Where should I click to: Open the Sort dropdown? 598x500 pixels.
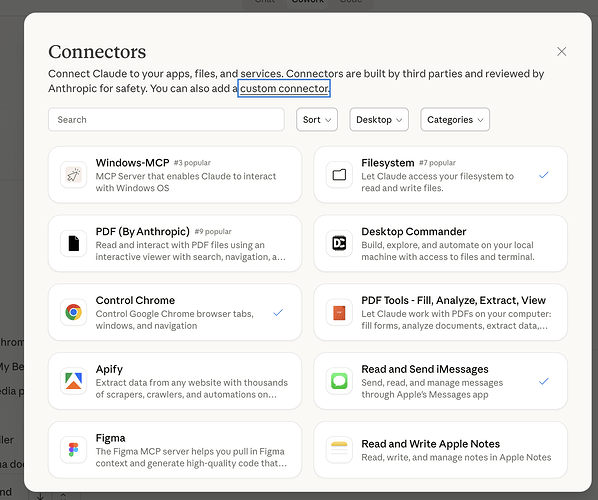tap(317, 120)
